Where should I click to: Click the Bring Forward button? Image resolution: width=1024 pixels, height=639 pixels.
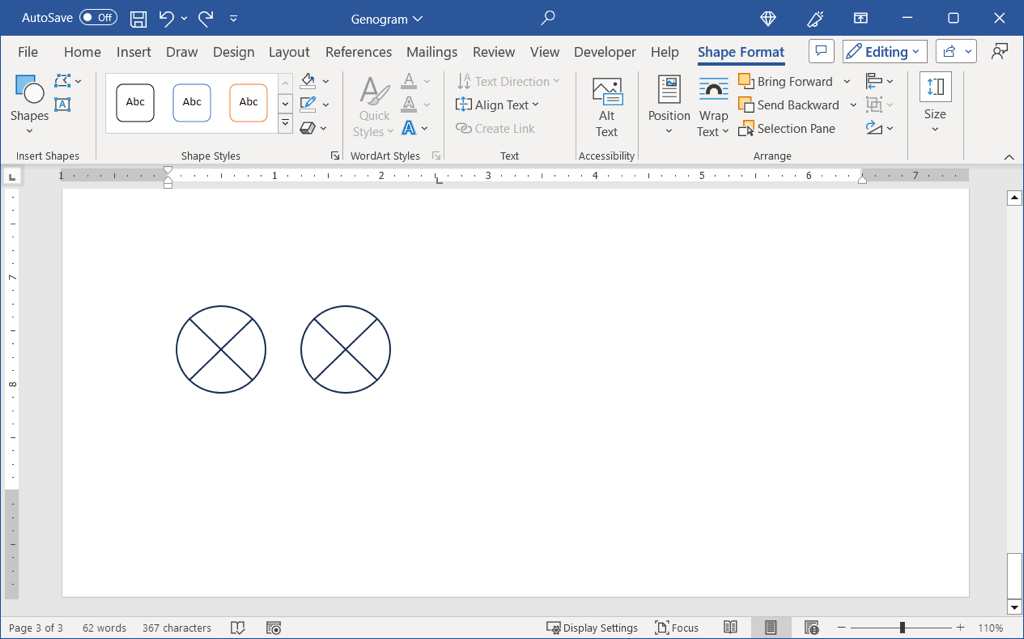[786, 81]
